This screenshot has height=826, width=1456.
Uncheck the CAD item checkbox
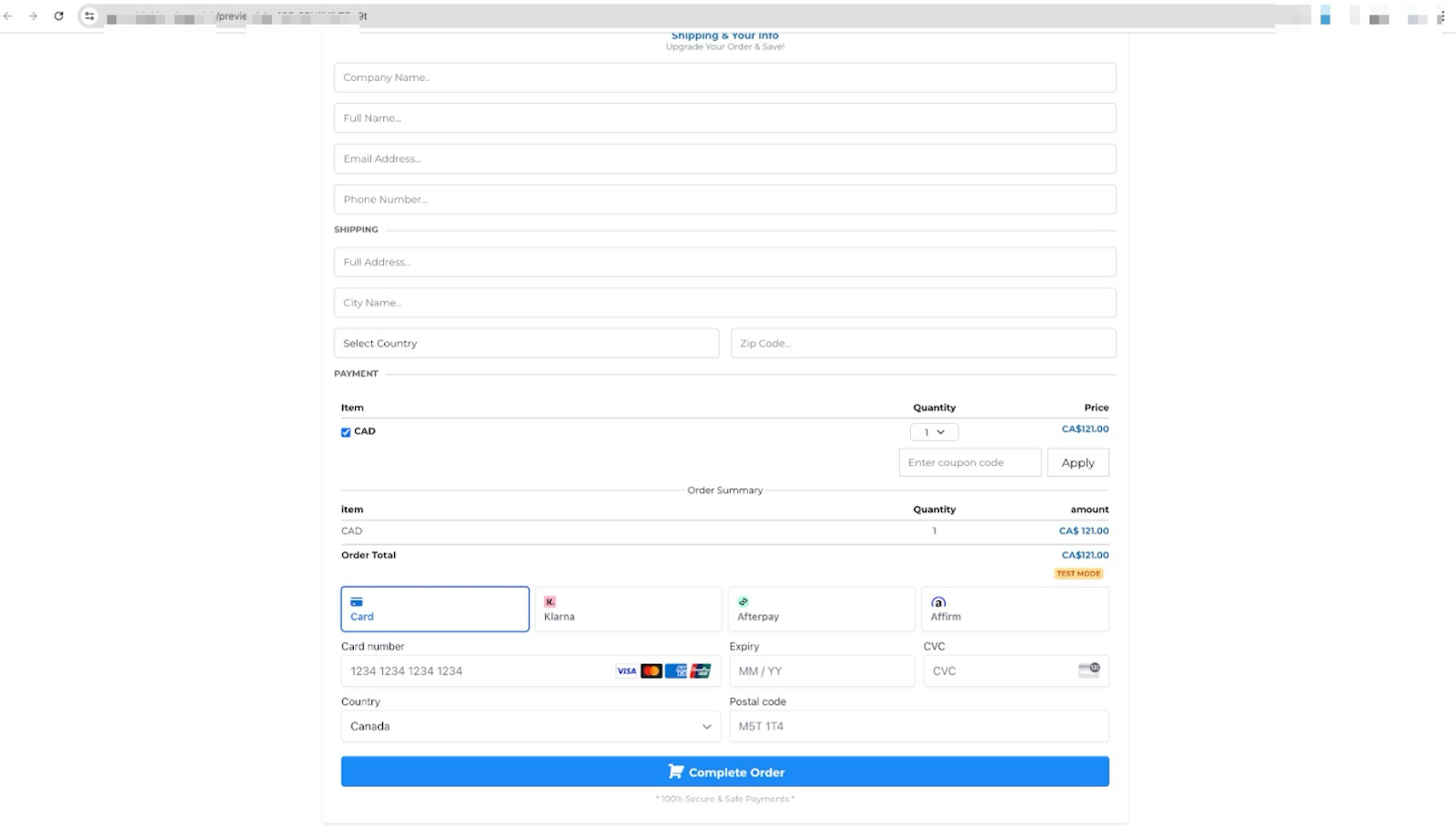coord(346,432)
